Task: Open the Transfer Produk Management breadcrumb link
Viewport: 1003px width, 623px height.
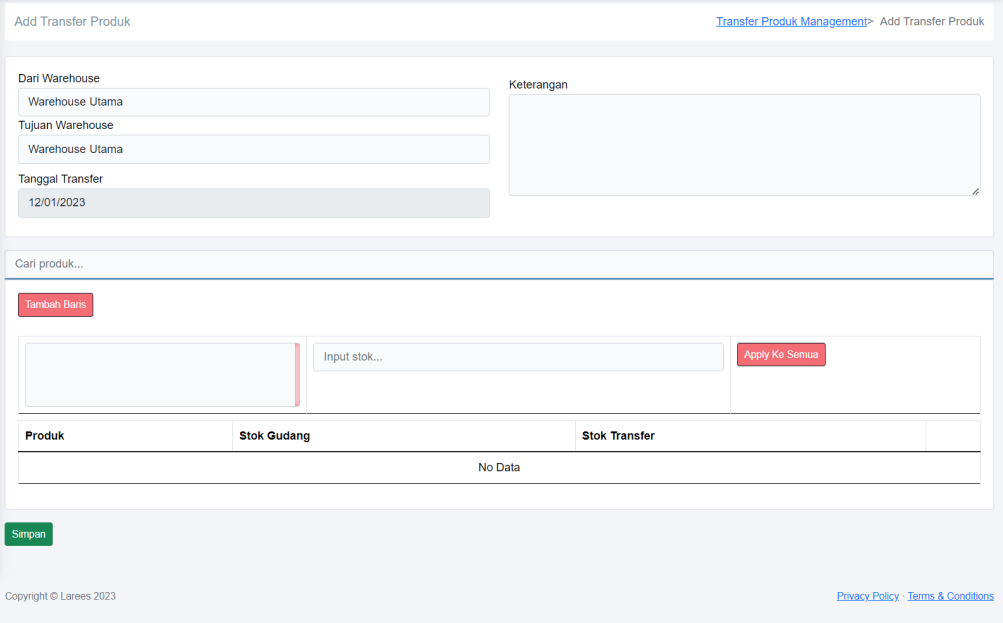Action: click(x=790, y=21)
